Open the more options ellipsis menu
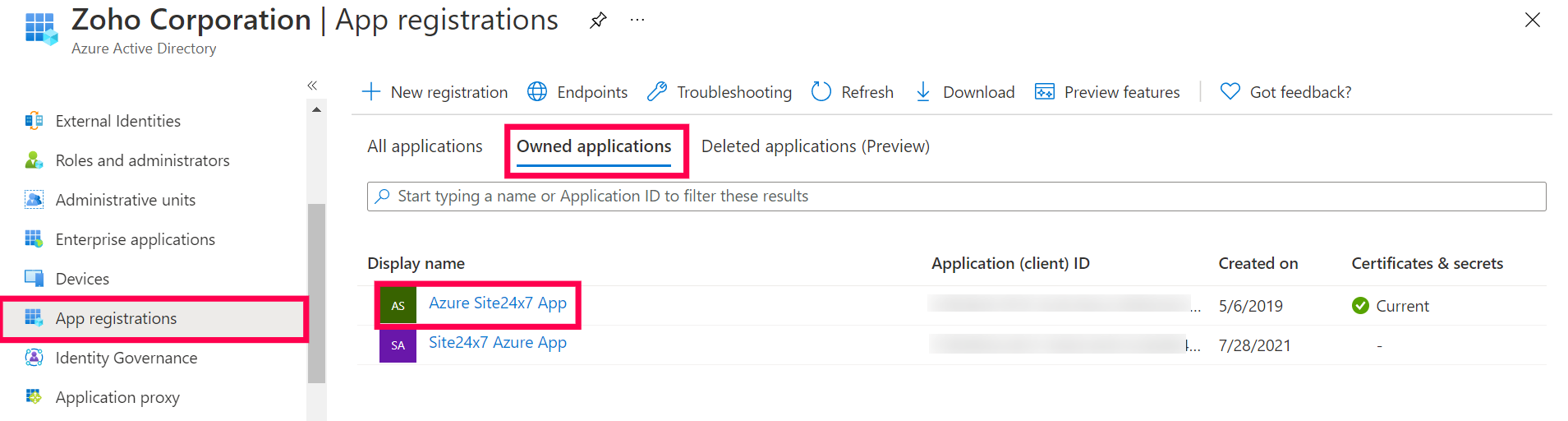This screenshot has height=421, width=1568. [637, 21]
